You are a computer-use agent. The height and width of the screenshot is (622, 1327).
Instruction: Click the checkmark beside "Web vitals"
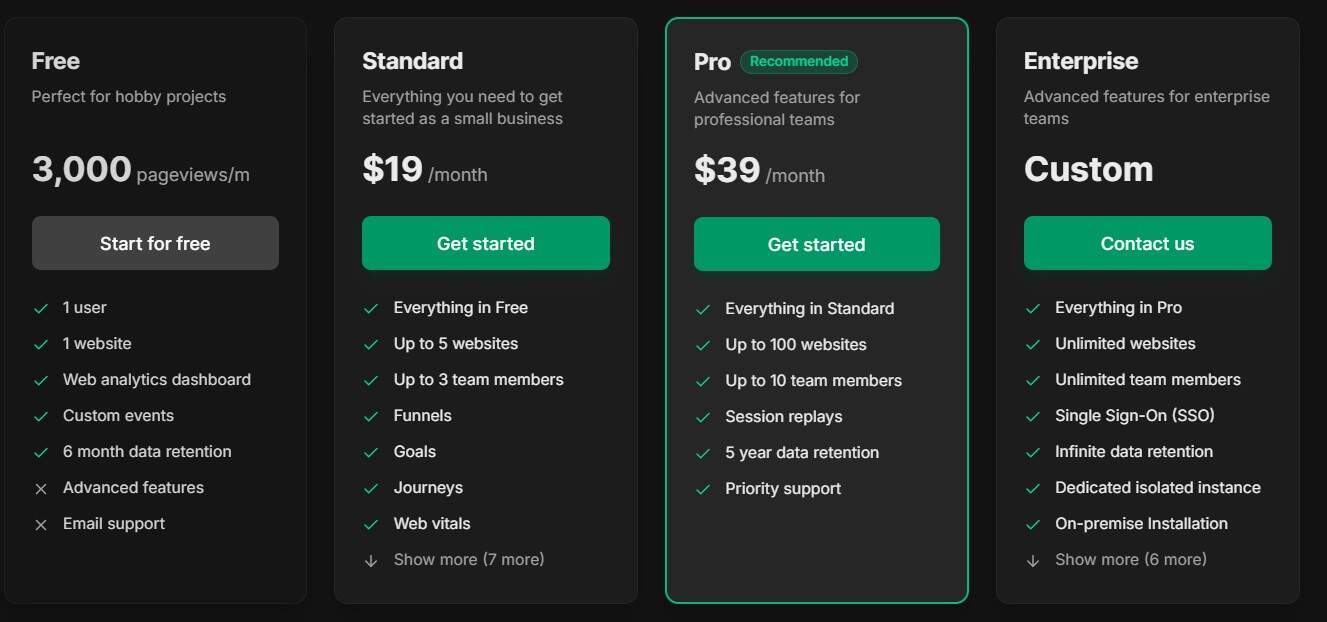[371, 523]
